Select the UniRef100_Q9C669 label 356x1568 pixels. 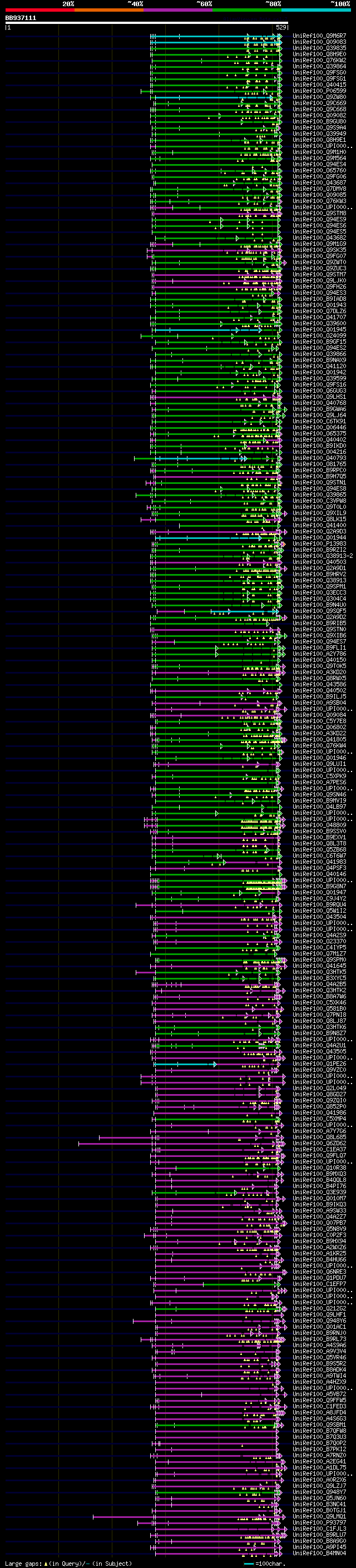click(319, 103)
